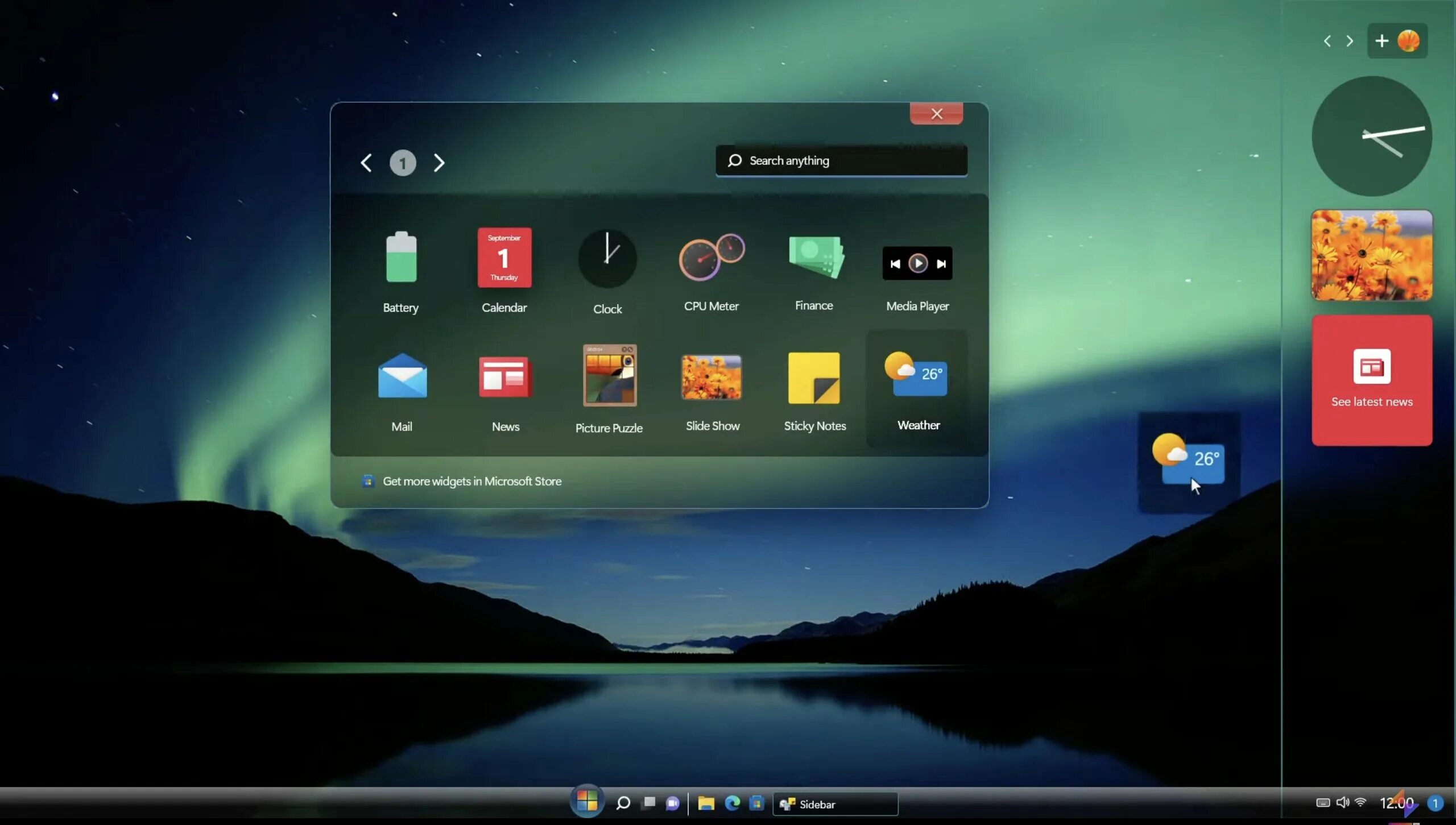Click See latest news tile
The width and height of the screenshot is (1456, 825).
click(1371, 380)
